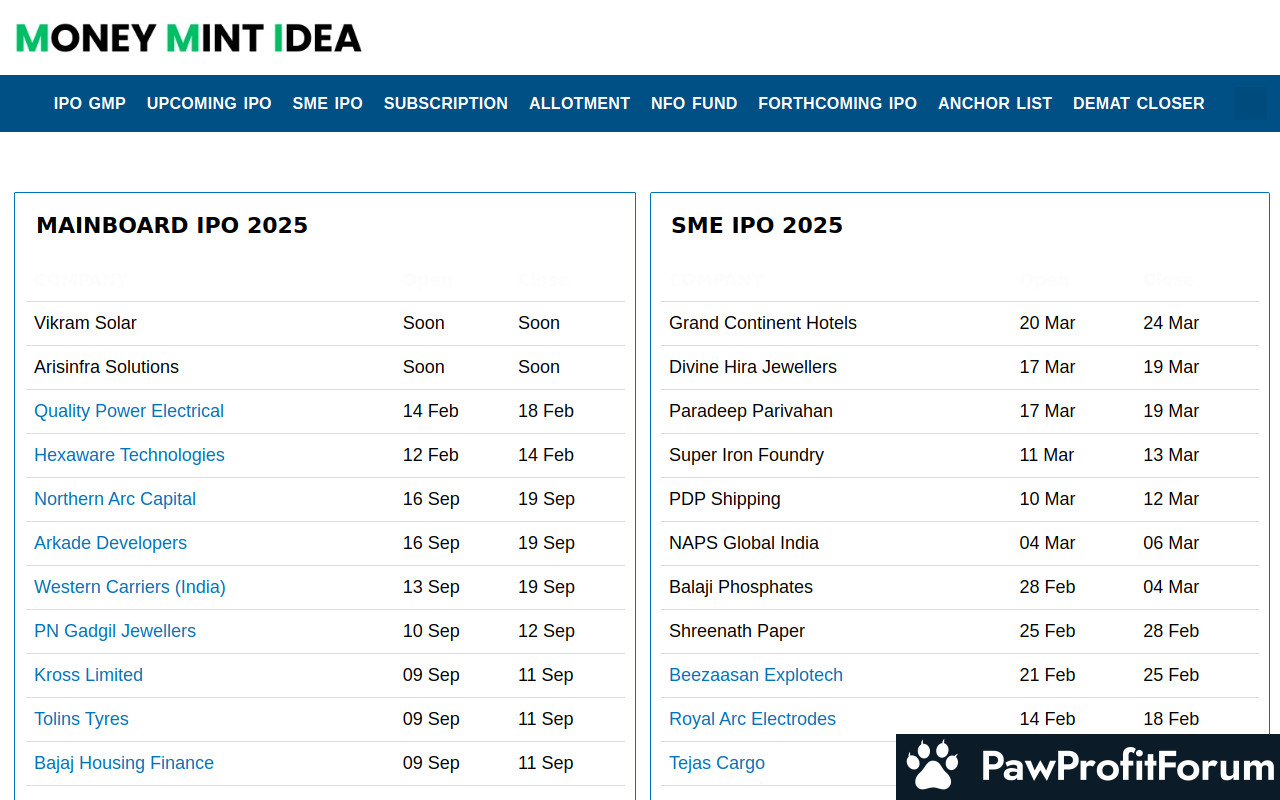Click Grand Continent Hotels company name
The width and height of the screenshot is (1280, 800).
763,323
